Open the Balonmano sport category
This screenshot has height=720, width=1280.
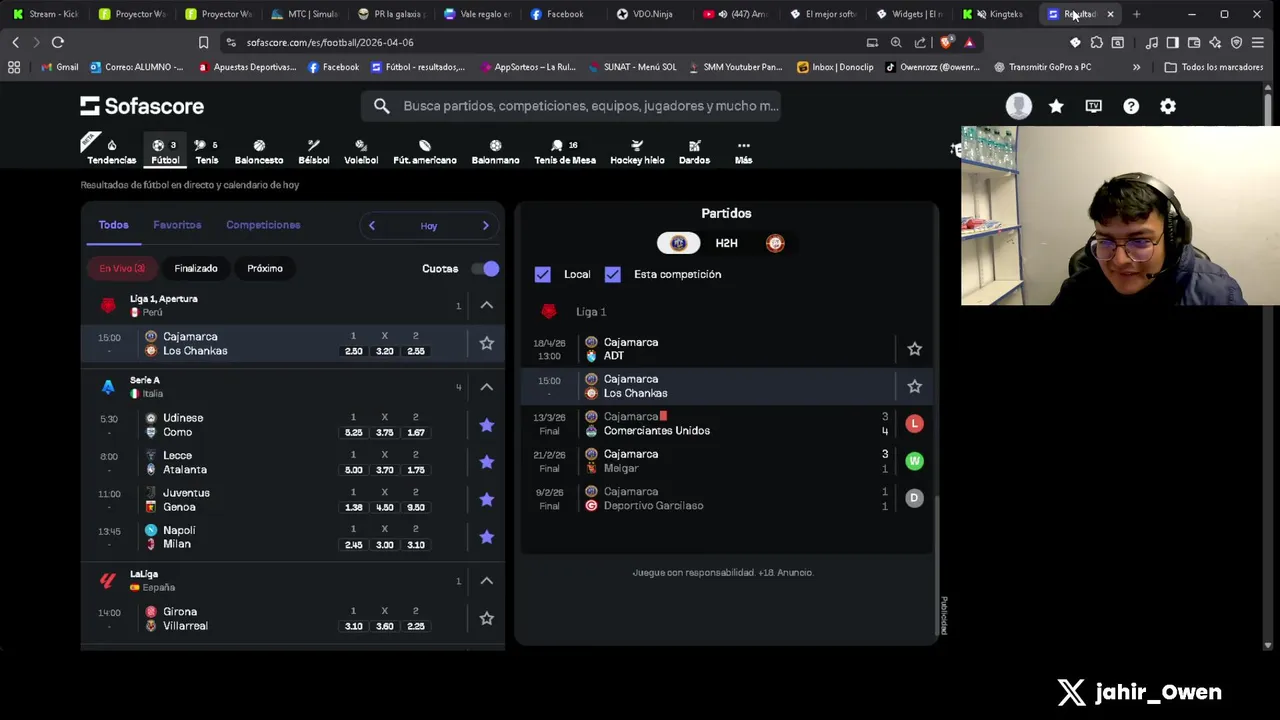click(495, 152)
